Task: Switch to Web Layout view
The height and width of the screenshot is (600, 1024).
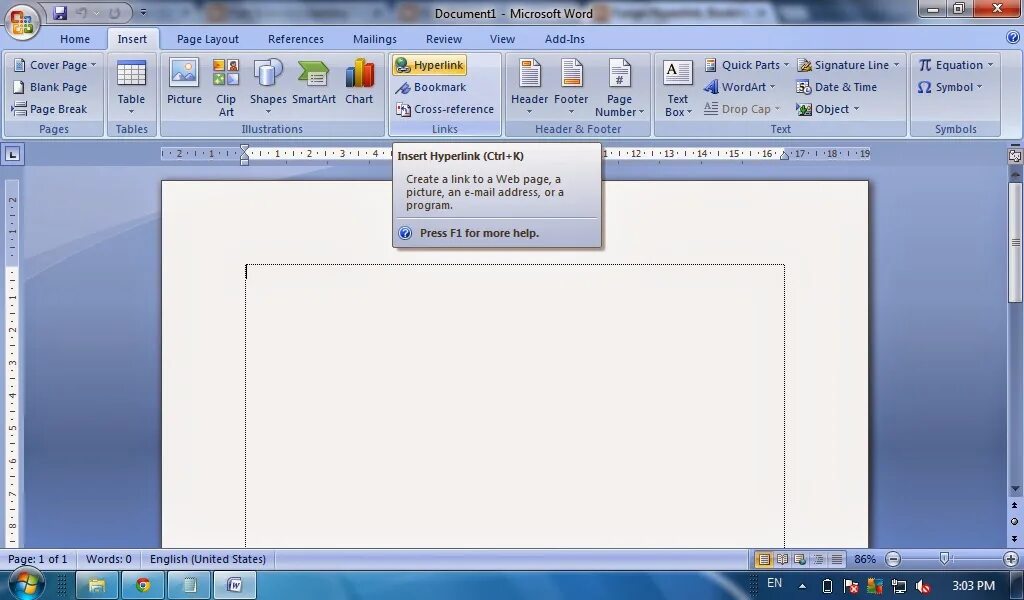Action: (799, 559)
